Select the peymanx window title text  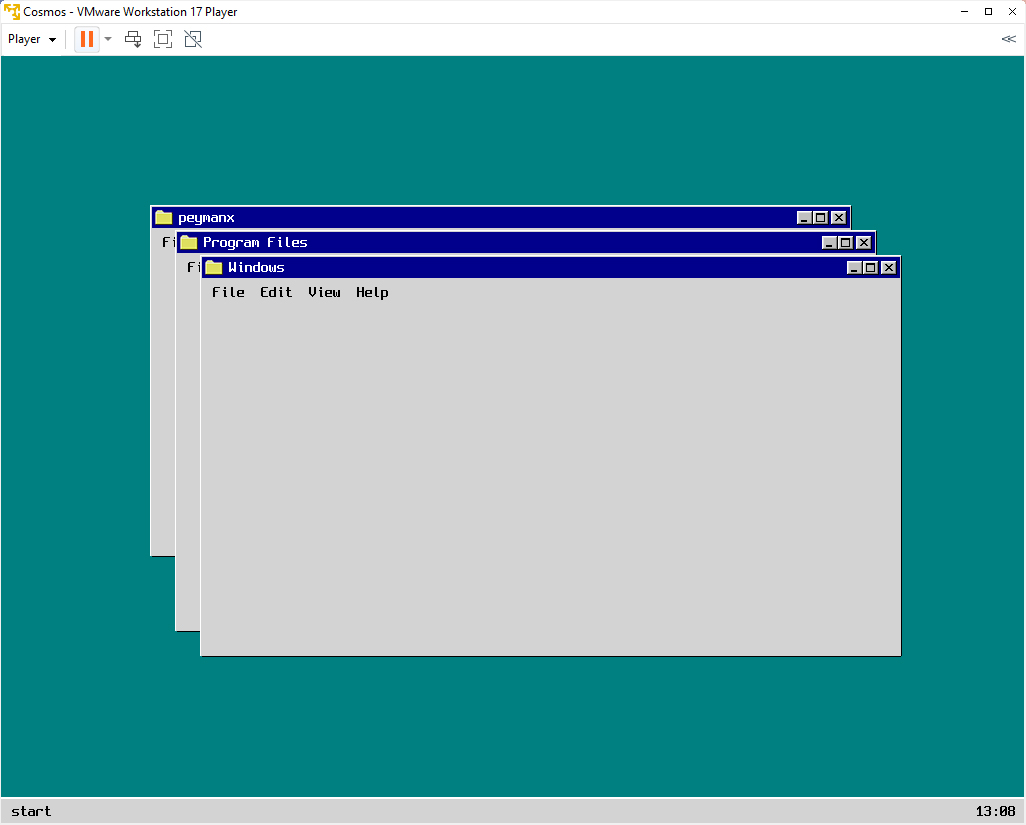[206, 218]
